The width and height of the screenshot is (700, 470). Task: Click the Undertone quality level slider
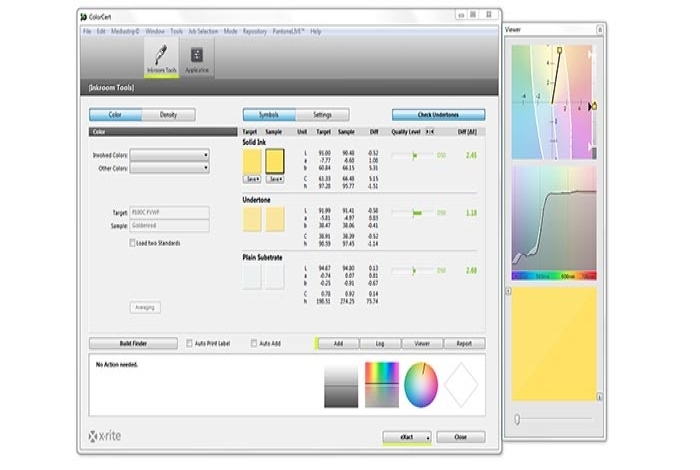(413, 213)
